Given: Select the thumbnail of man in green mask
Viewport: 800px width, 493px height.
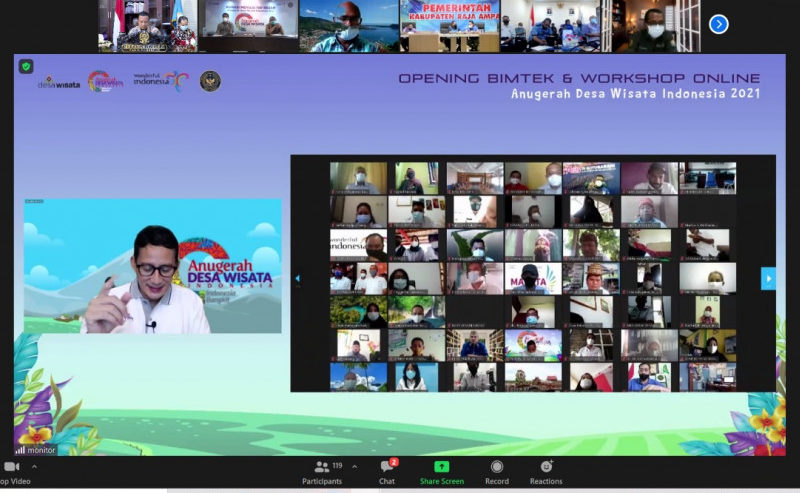Looking at the screenshot, I should [652, 26].
